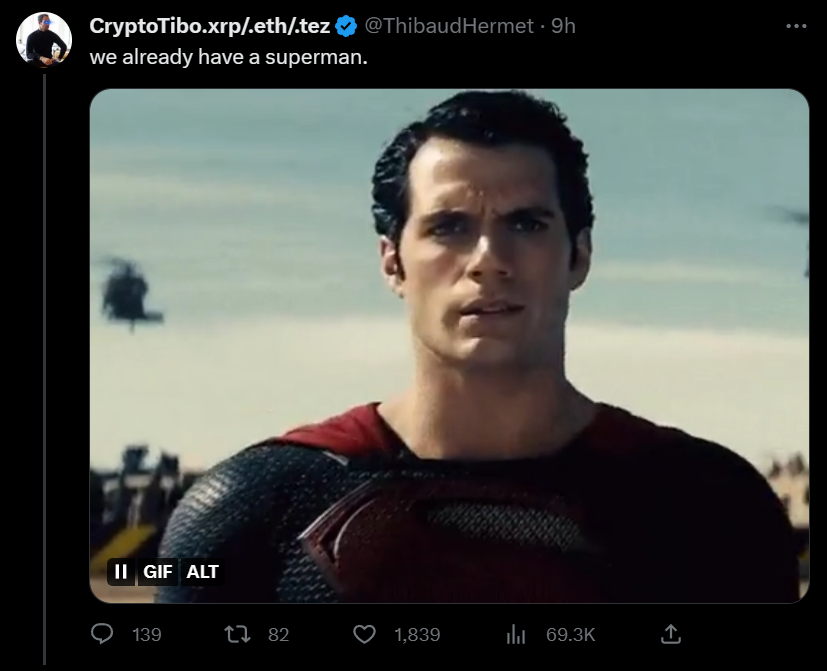Show the ALT image description
The width and height of the screenshot is (827, 671).
click(x=203, y=572)
